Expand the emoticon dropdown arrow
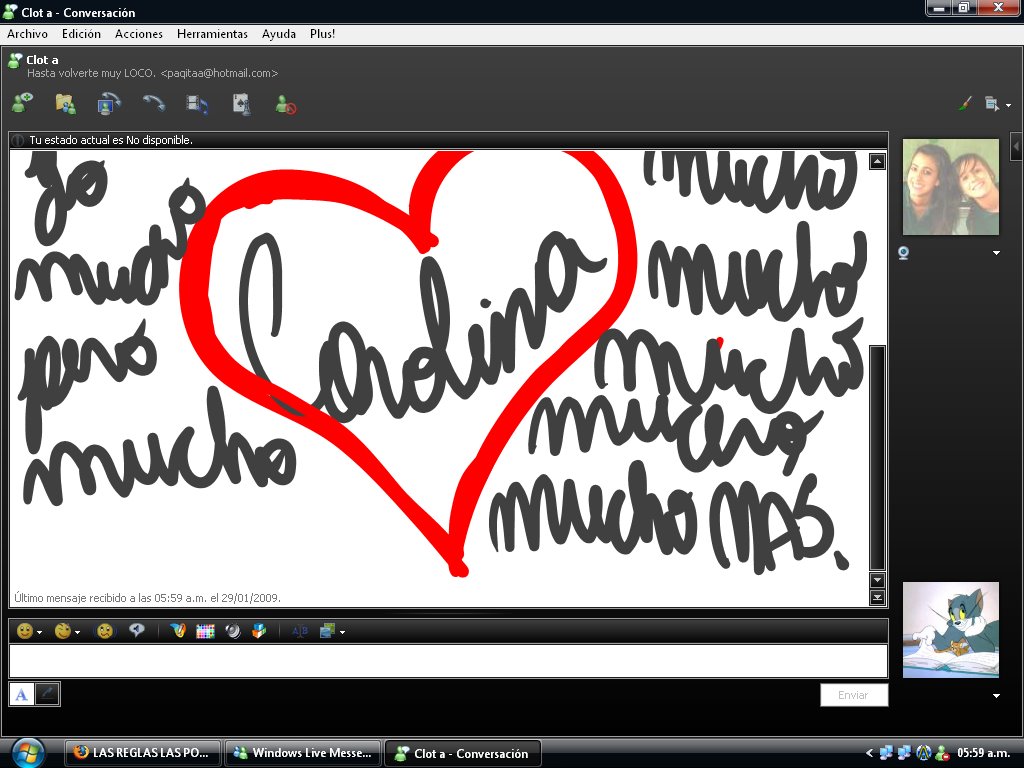The width and height of the screenshot is (1024, 768). coord(40,632)
